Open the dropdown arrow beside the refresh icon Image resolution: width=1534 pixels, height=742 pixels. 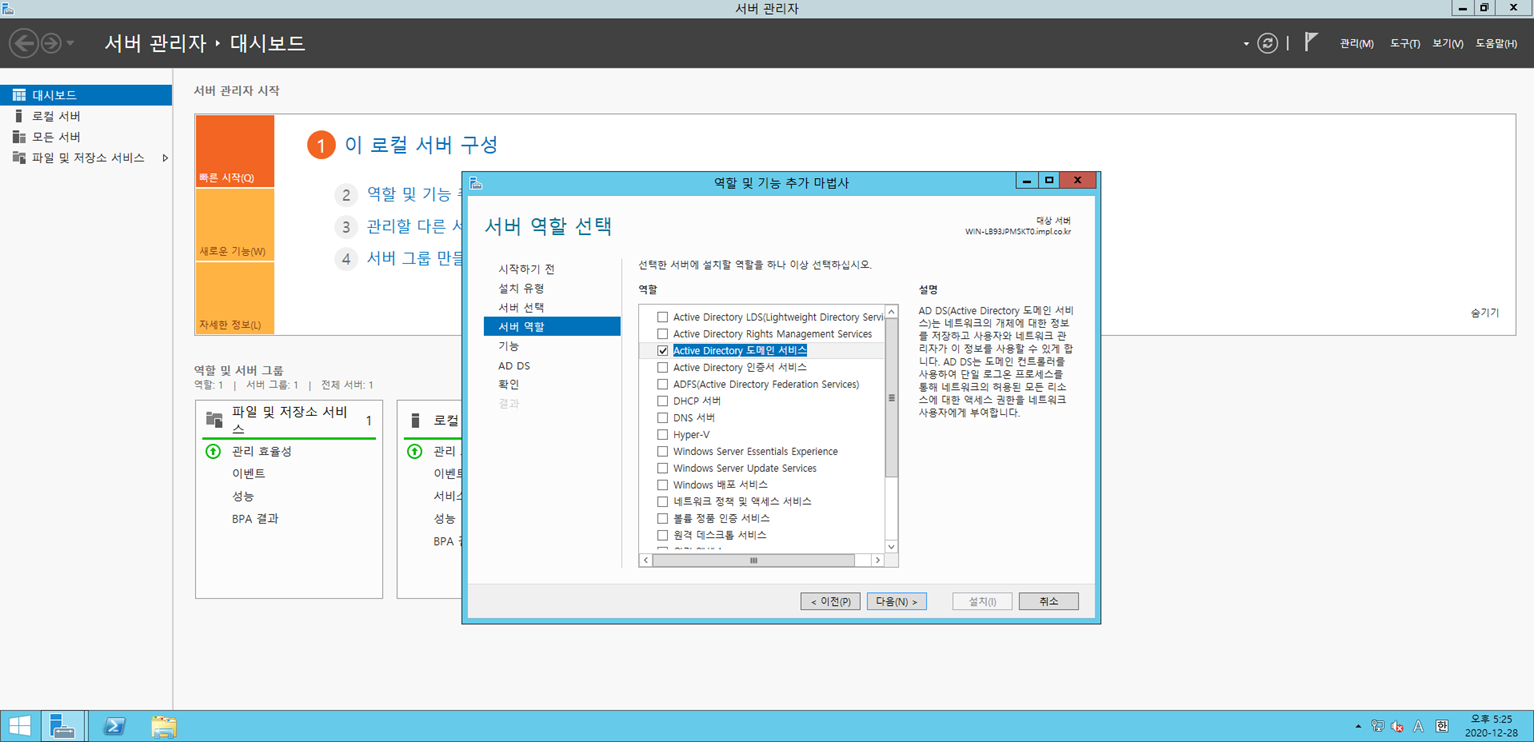[1246, 44]
